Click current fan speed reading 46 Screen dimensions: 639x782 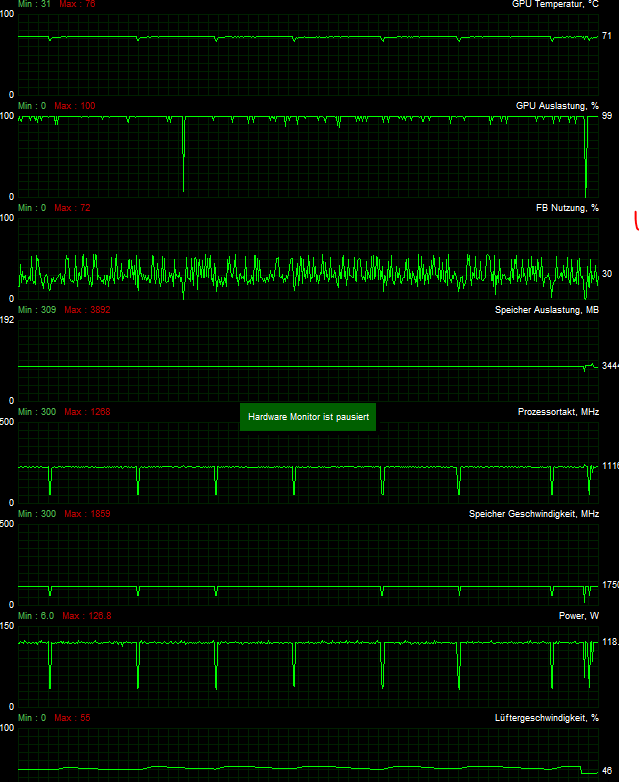point(607,771)
